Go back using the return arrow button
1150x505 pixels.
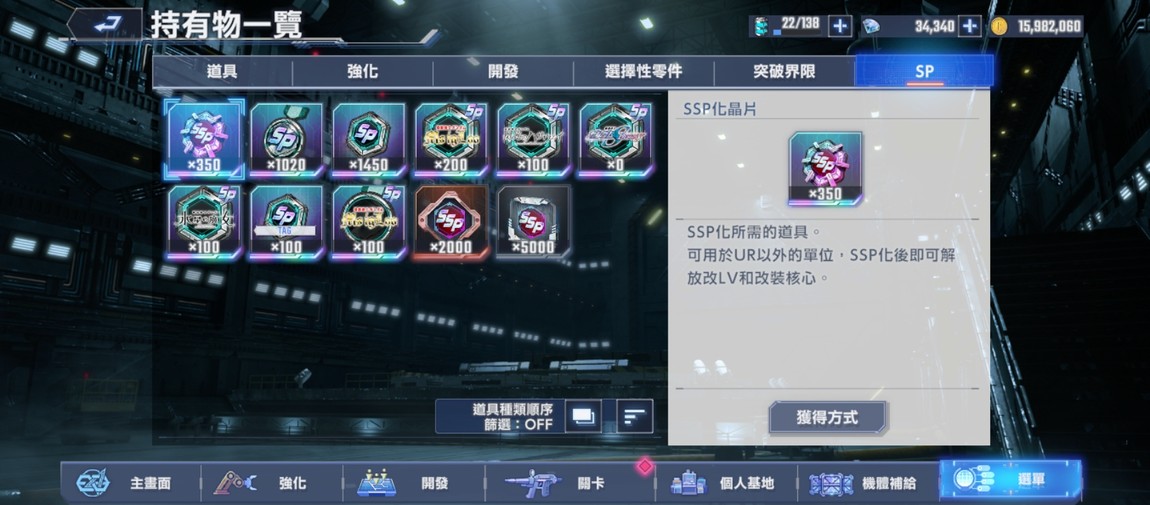pyautogui.click(x=105, y=25)
